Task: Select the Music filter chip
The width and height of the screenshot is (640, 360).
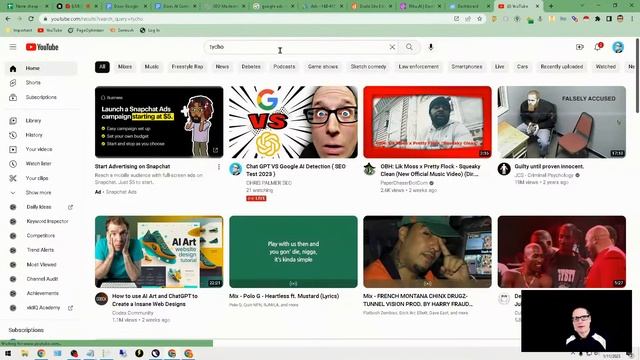Action: 151,67
